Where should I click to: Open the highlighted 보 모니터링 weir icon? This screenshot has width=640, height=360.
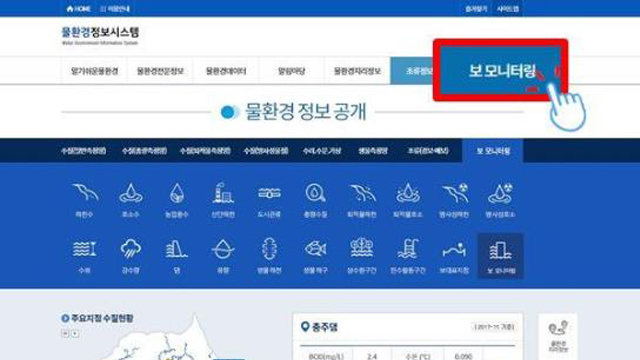pyautogui.click(x=500, y=256)
